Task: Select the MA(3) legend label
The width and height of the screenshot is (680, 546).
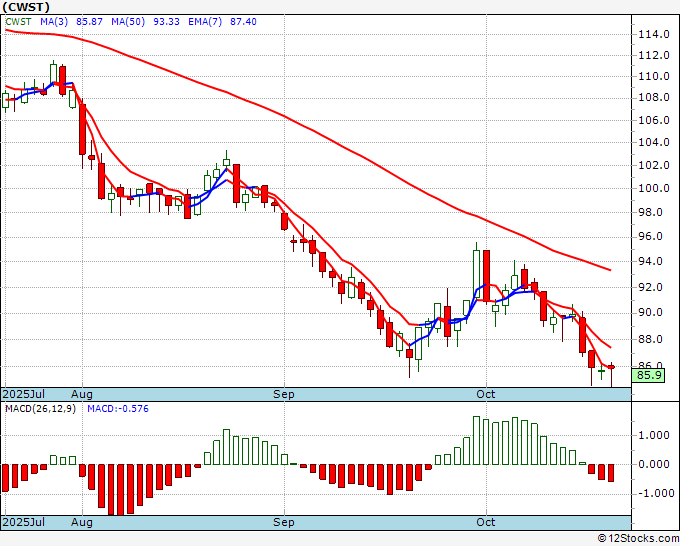Action: coord(54,22)
